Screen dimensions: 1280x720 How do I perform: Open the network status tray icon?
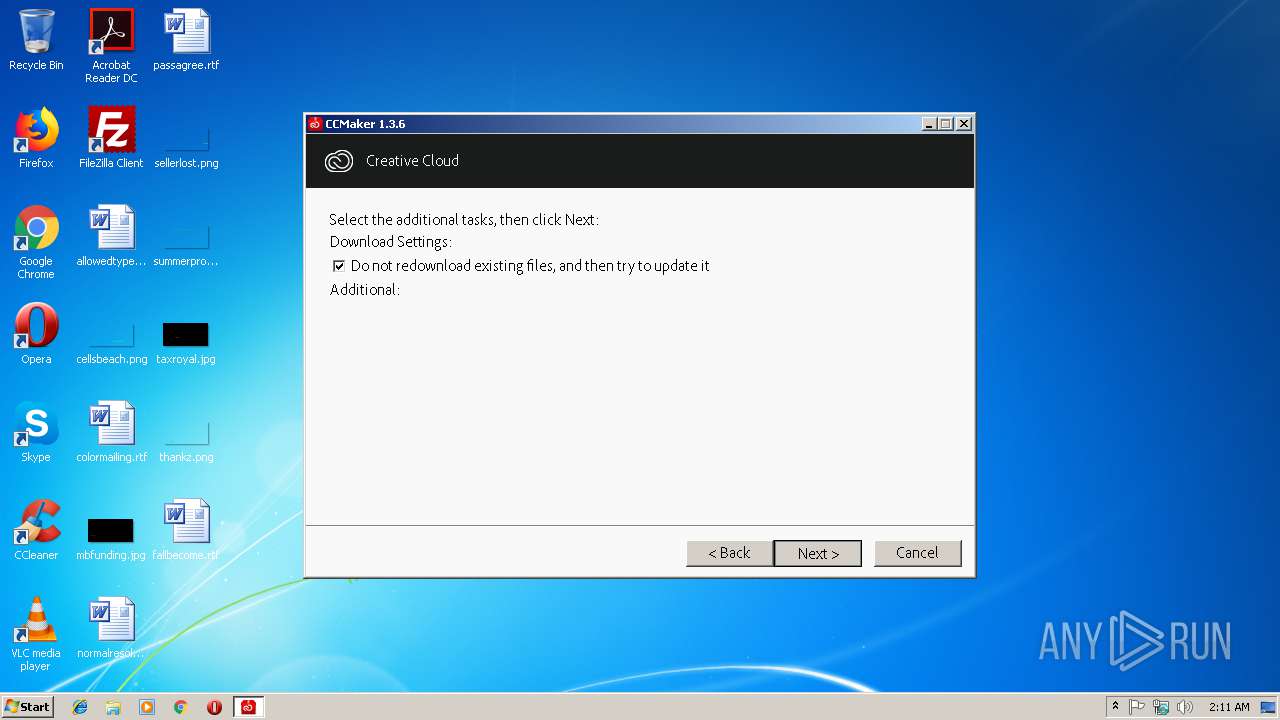coord(1161,707)
